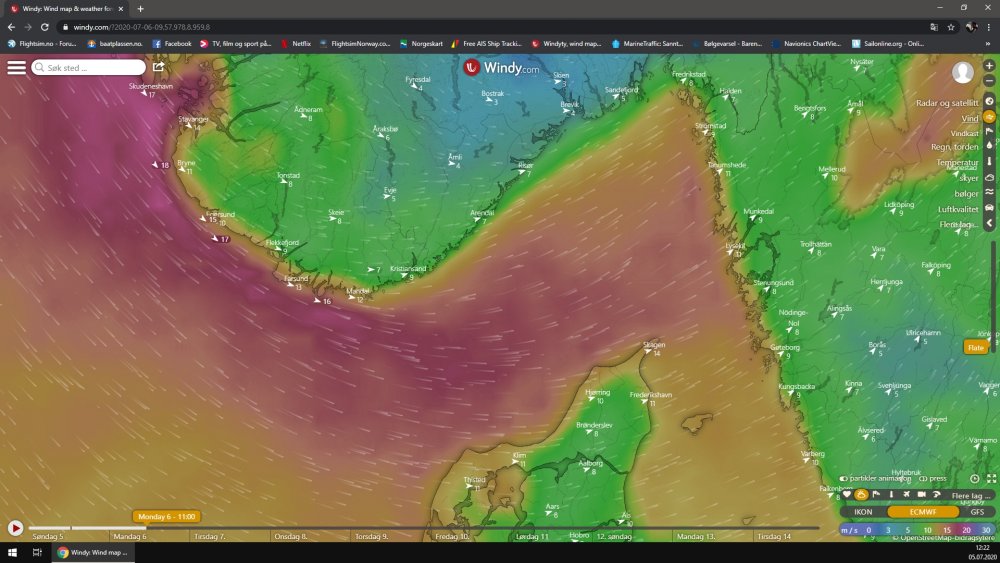
Task: Select the GFS forecast model
Action: (977, 511)
